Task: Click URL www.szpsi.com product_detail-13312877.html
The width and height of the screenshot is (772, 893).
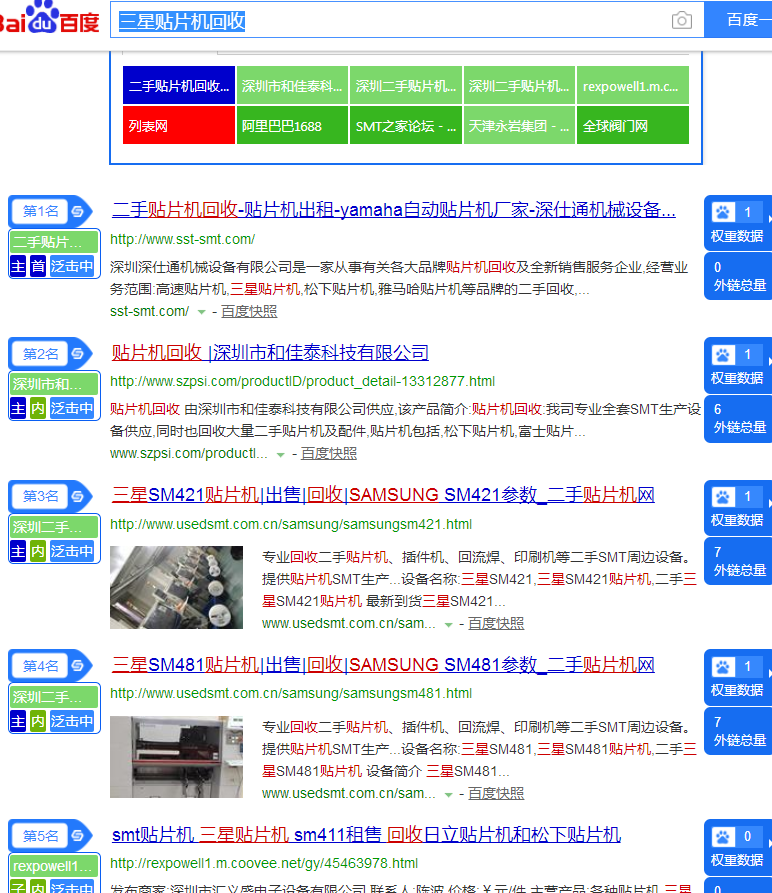Action: (302, 381)
